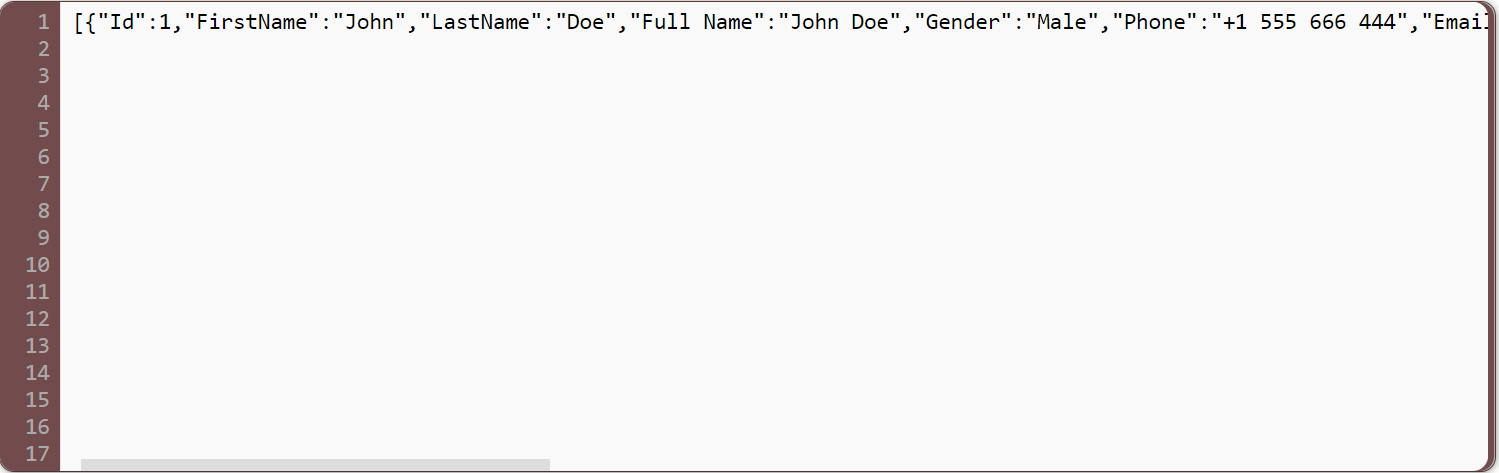Click empty editor area on line 9
Viewport: 1499px width, 473px height.
click(x=770, y=238)
